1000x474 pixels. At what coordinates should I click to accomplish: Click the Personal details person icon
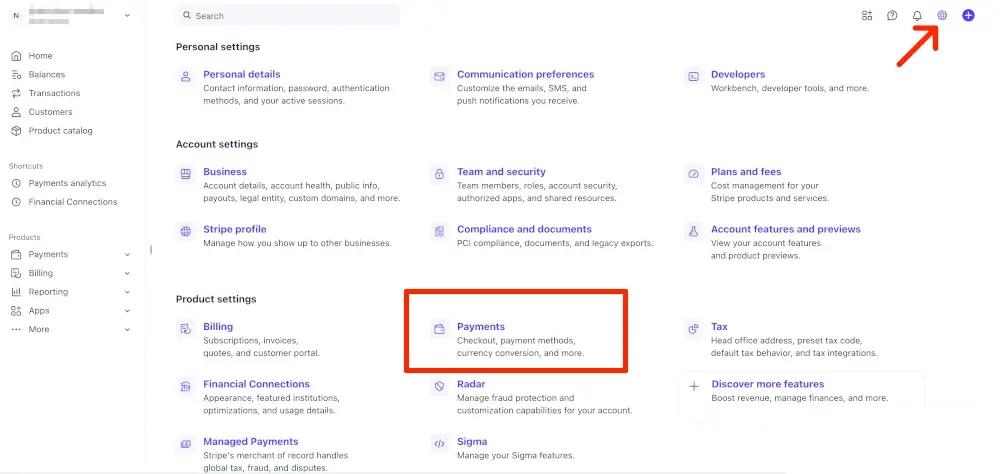(186, 77)
